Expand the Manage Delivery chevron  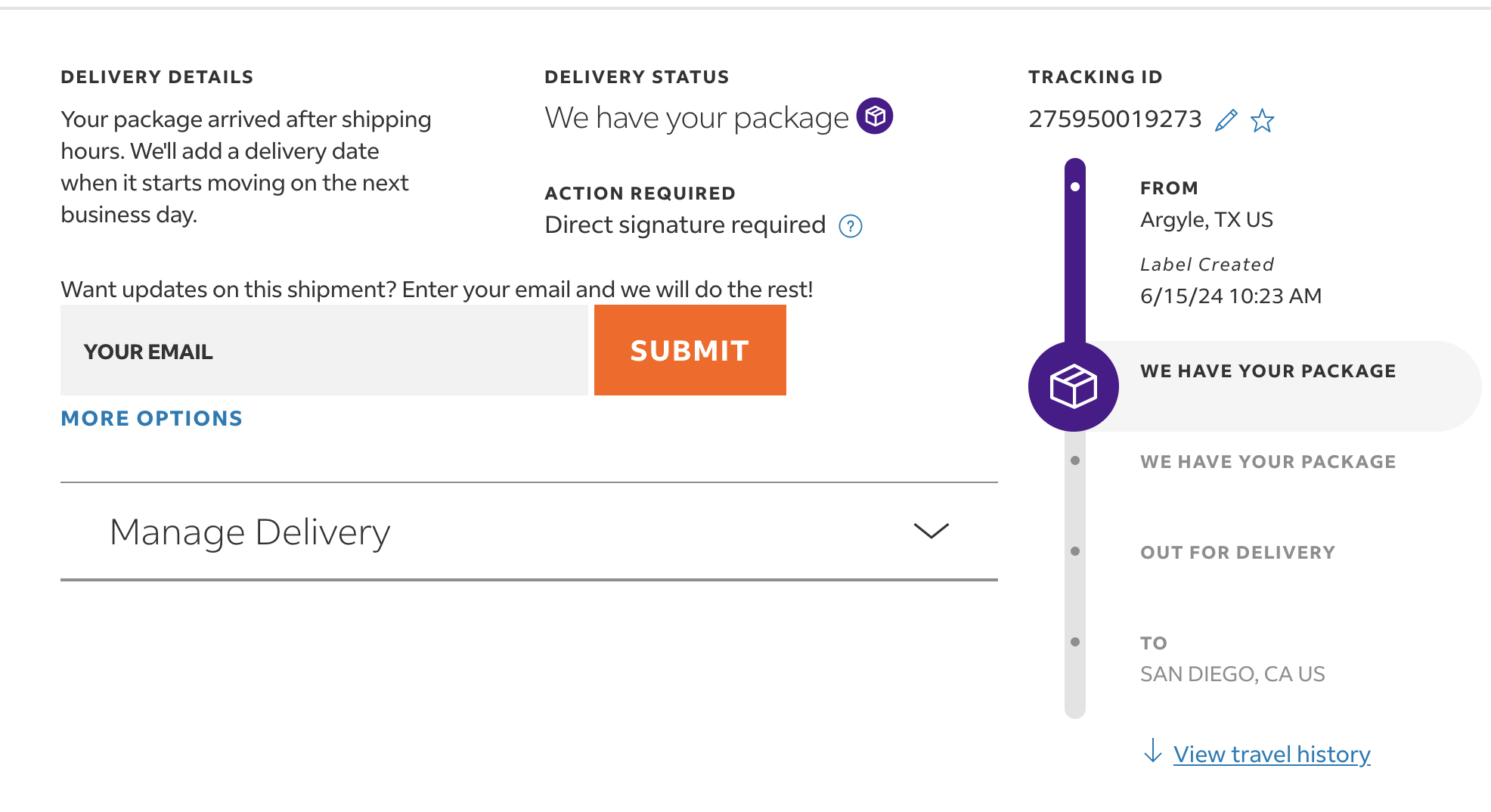tap(931, 531)
